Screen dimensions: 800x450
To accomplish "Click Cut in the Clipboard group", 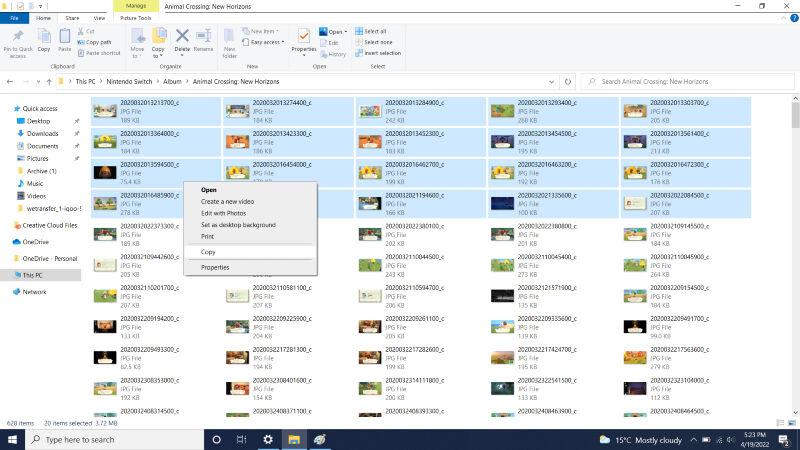I will click(x=86, y=31).
